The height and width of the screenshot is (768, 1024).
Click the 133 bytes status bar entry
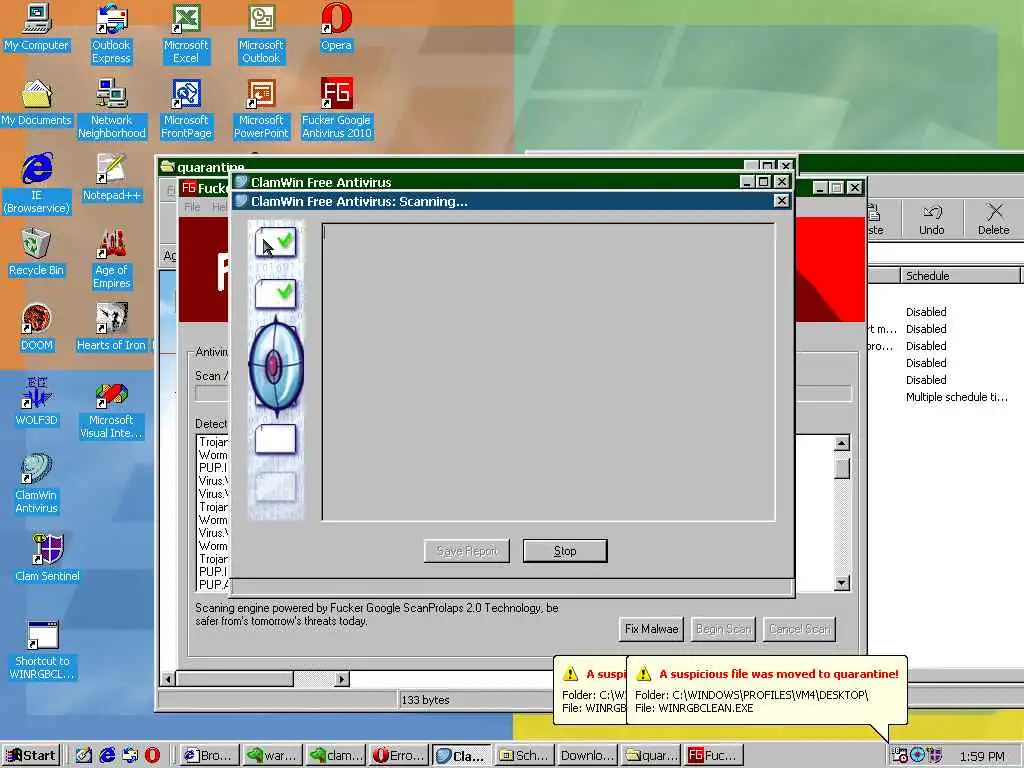[425, 699]
